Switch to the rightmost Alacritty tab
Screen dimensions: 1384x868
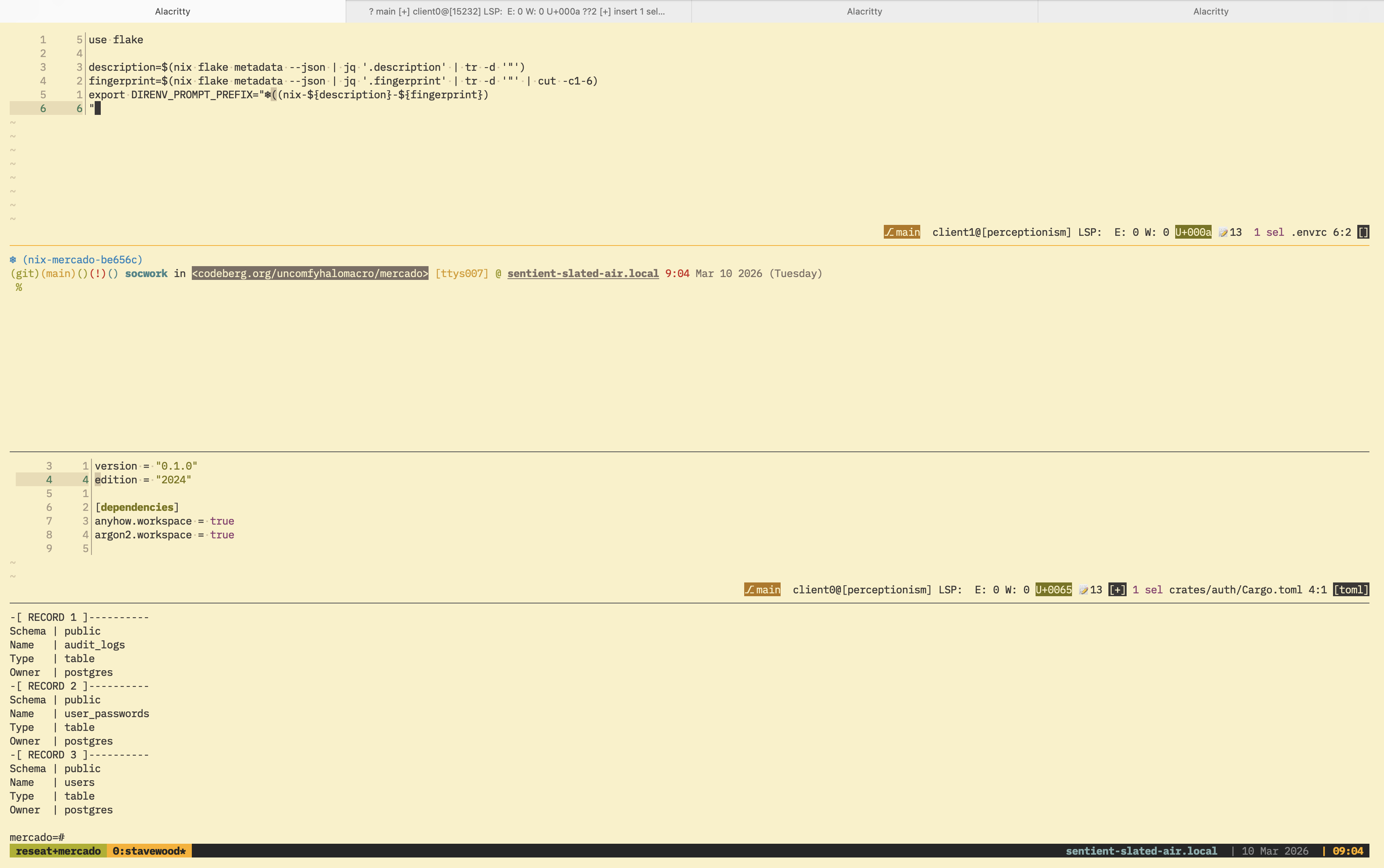1210,11
